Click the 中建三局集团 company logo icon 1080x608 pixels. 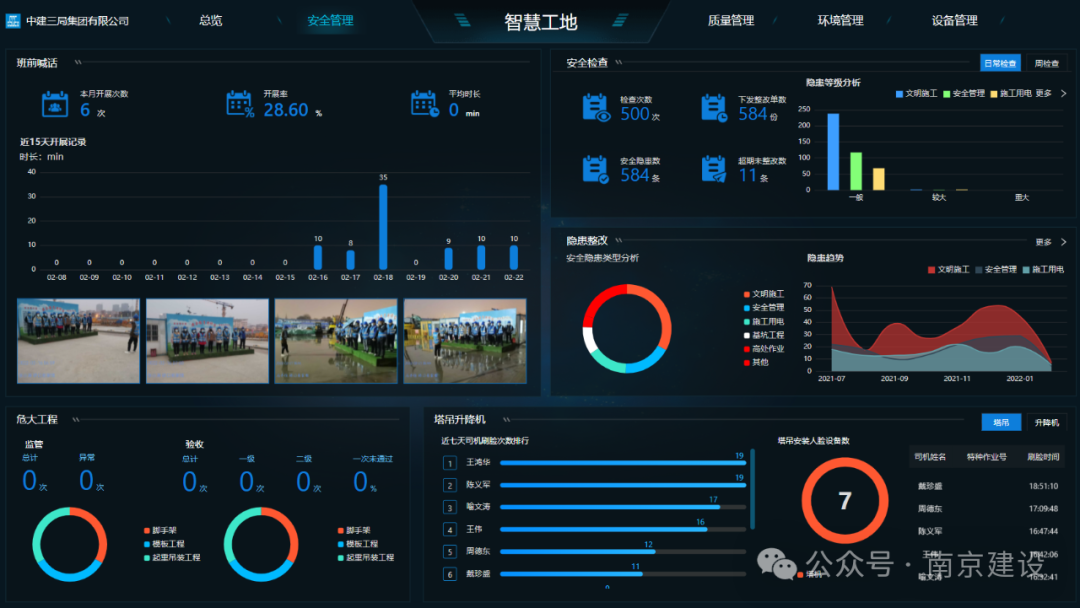[13, 21]
